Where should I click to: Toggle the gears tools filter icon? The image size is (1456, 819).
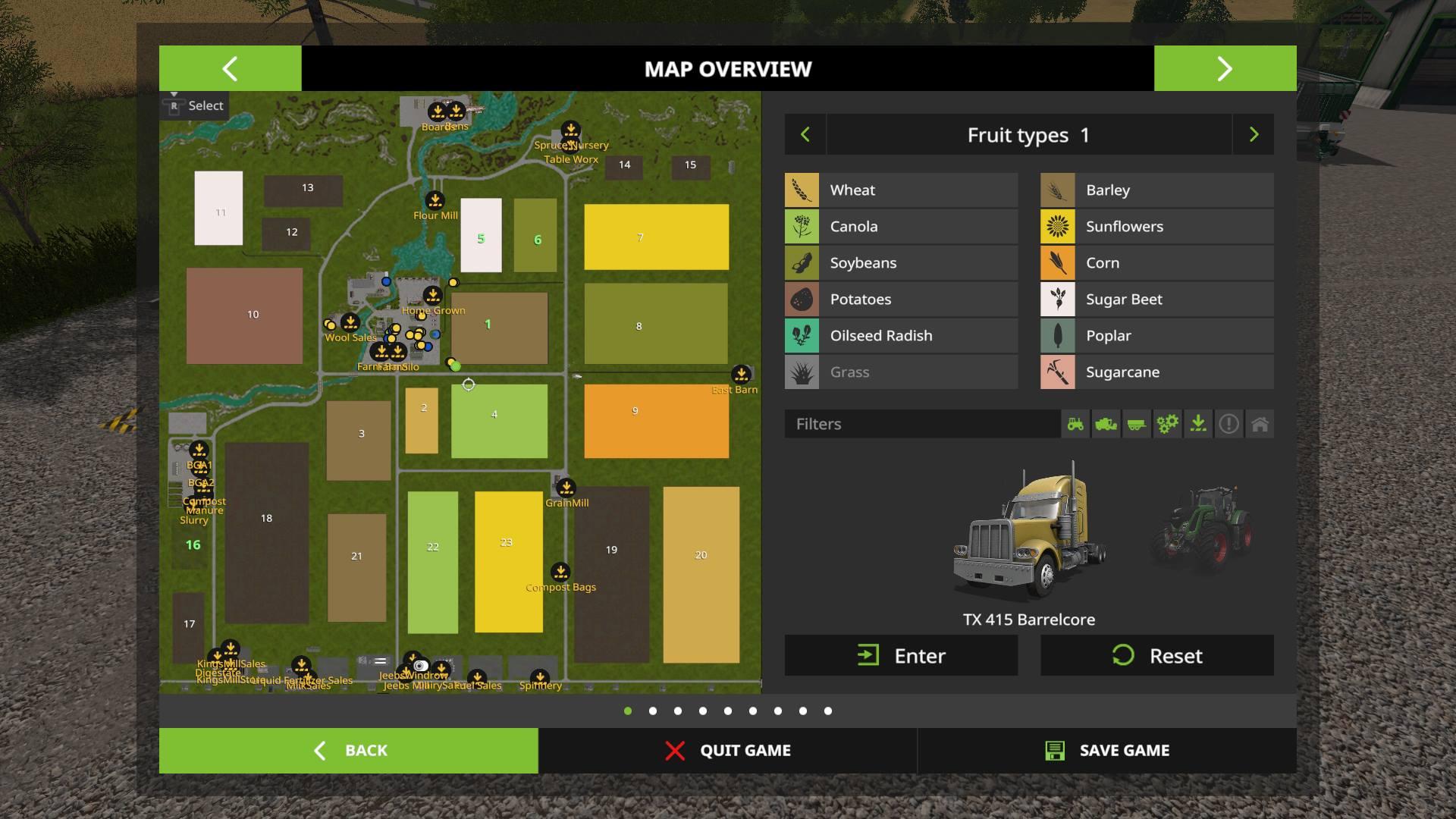tap(1167, 424)
